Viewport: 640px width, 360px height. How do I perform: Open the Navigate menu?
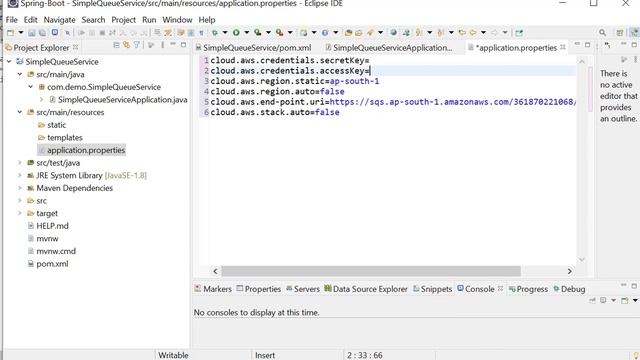pyautogui.click(x=60, y=20)
